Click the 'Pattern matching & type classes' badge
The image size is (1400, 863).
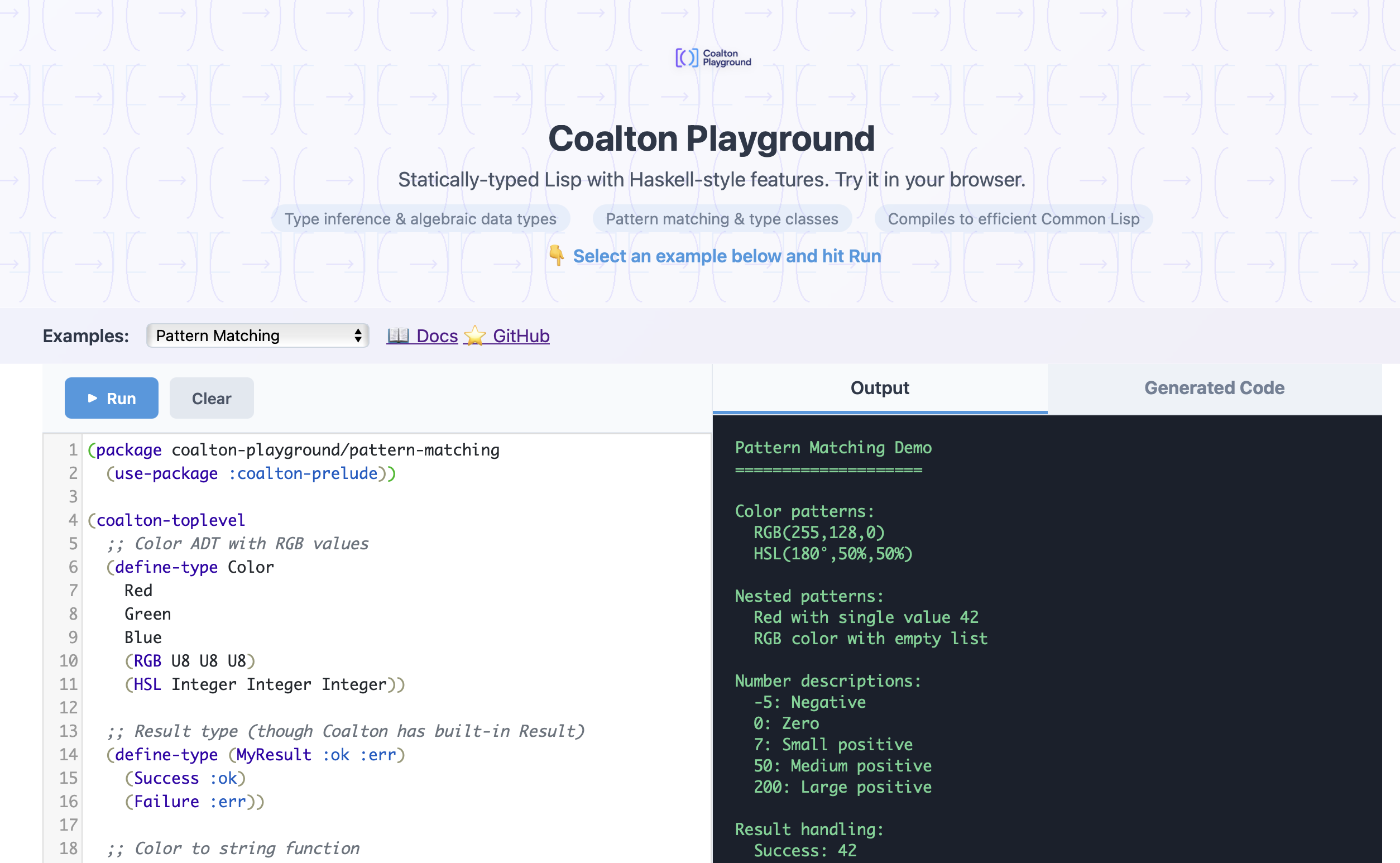pyautogui.click(x=721, y=219)
